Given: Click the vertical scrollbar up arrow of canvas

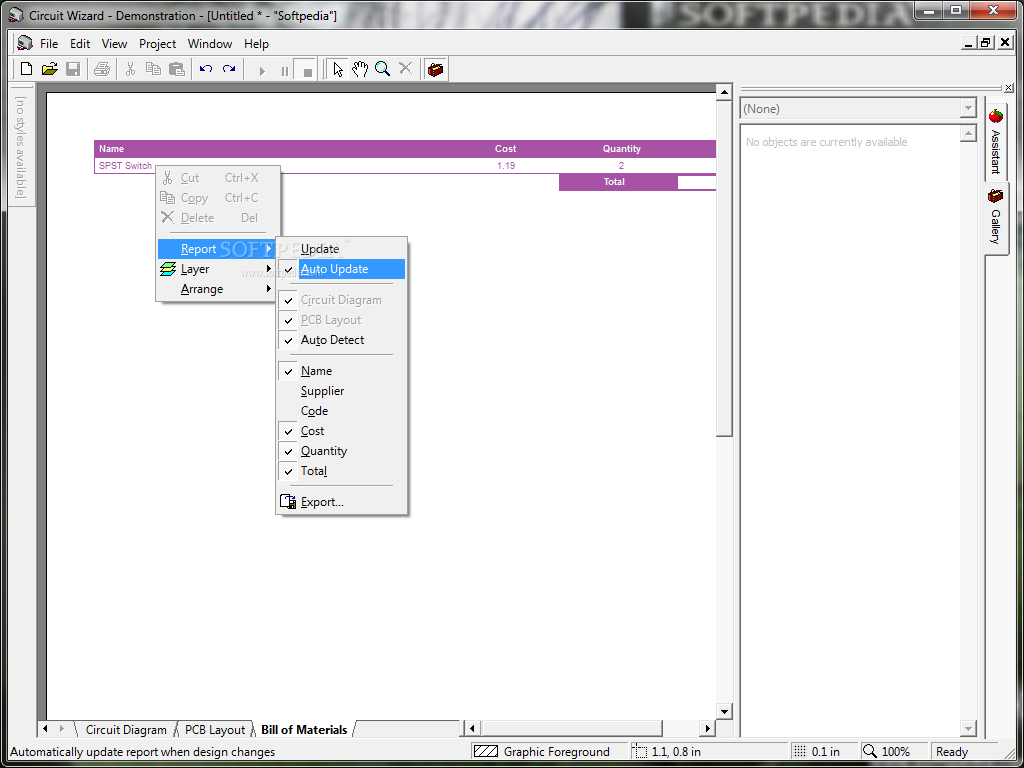Looking at the screenshot, I should click(724, 93).
